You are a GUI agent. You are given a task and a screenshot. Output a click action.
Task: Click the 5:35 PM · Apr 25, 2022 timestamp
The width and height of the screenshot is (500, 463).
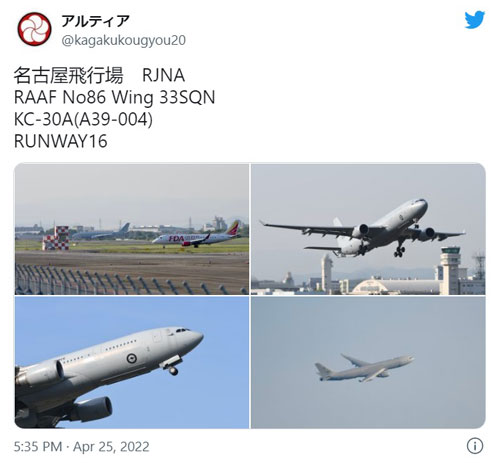tap(81, 446)
